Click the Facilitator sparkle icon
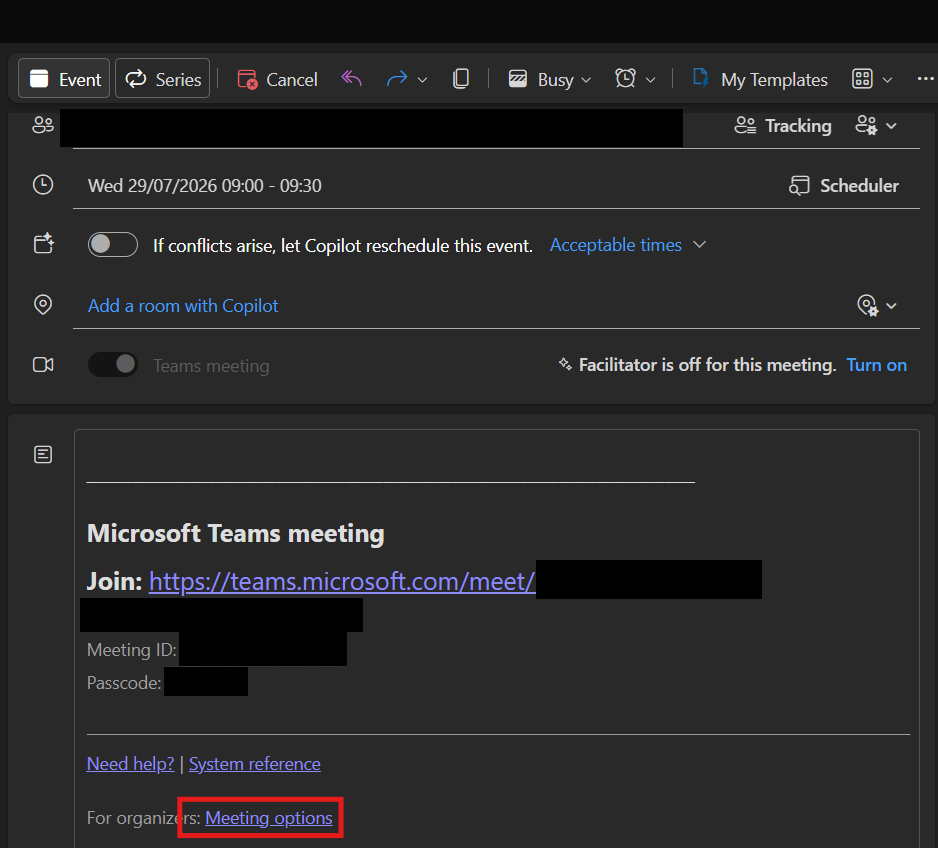This screenshot has height=848, width=938. (565, 364)
